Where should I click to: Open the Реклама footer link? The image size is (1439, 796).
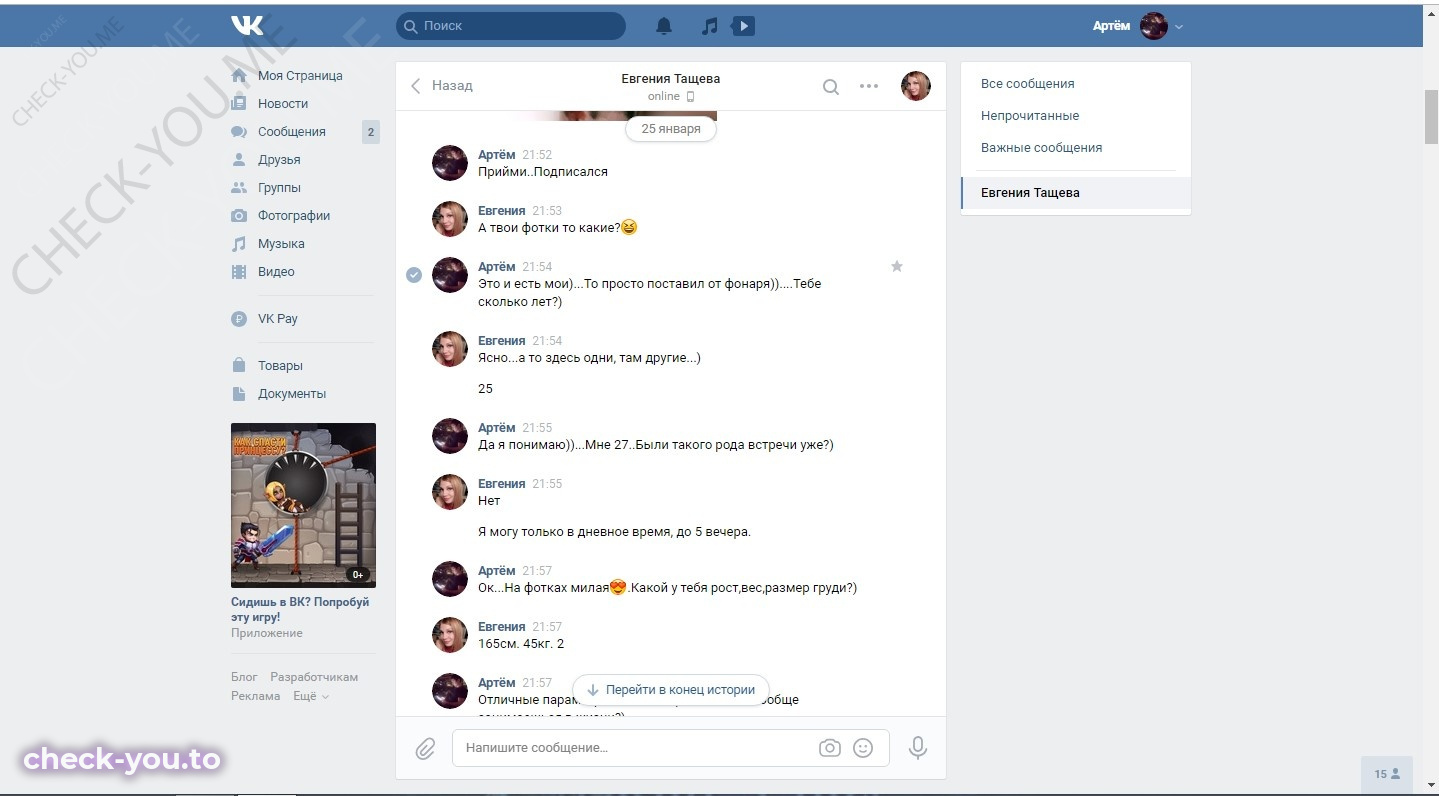coord(255,696)
